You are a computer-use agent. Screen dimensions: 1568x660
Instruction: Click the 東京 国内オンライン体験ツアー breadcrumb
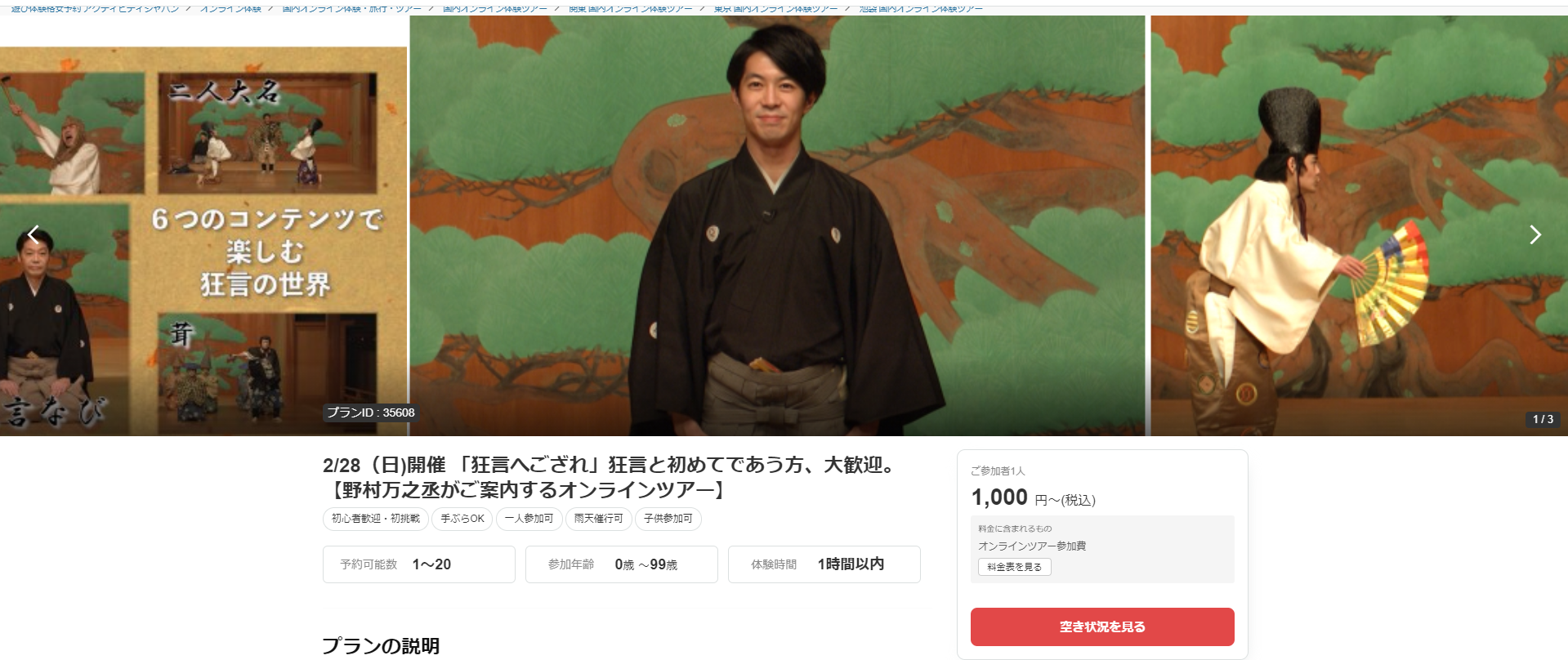point(775,8)
